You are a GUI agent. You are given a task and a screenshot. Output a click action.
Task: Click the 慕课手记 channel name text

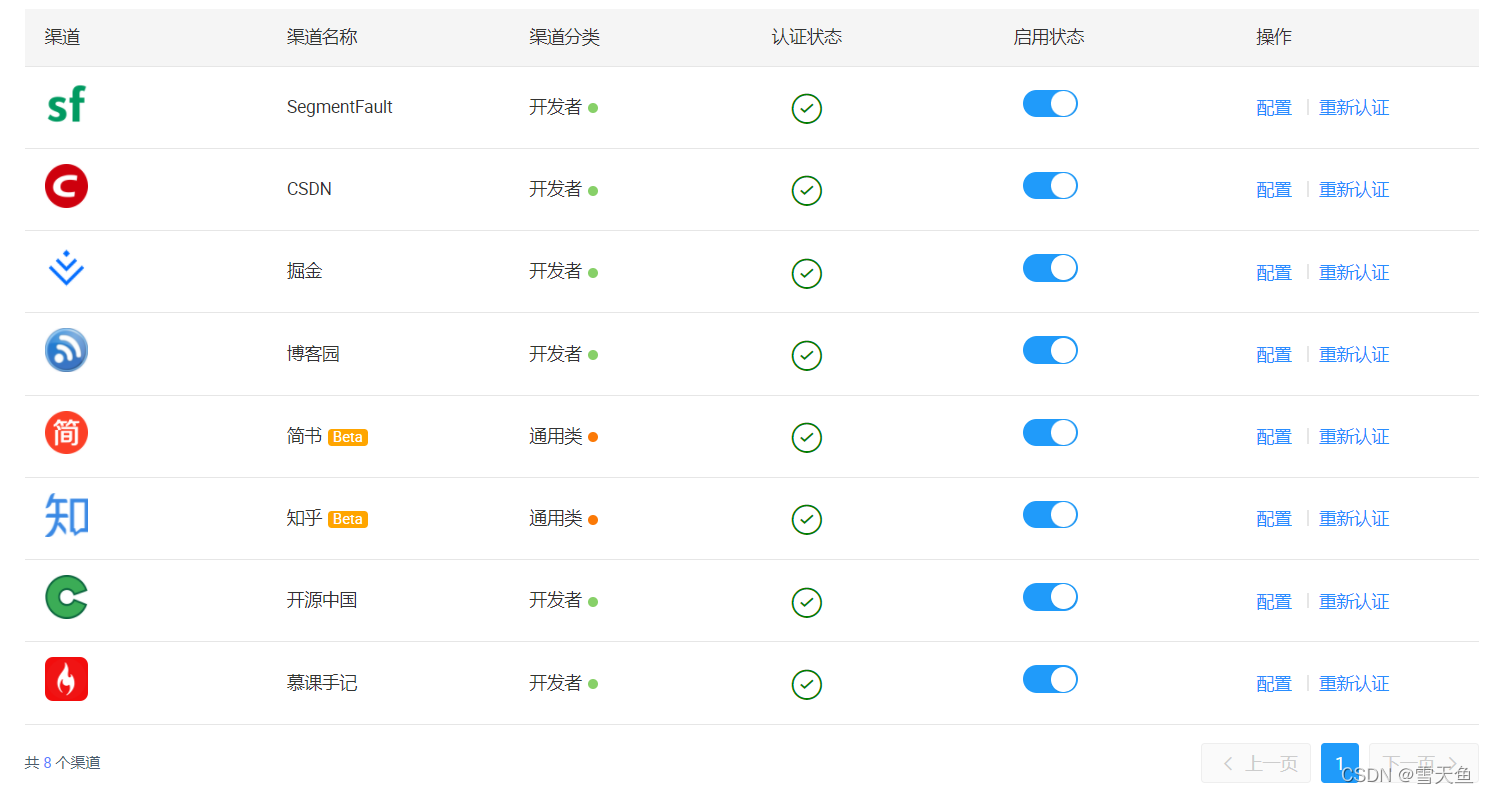[322, 683]
